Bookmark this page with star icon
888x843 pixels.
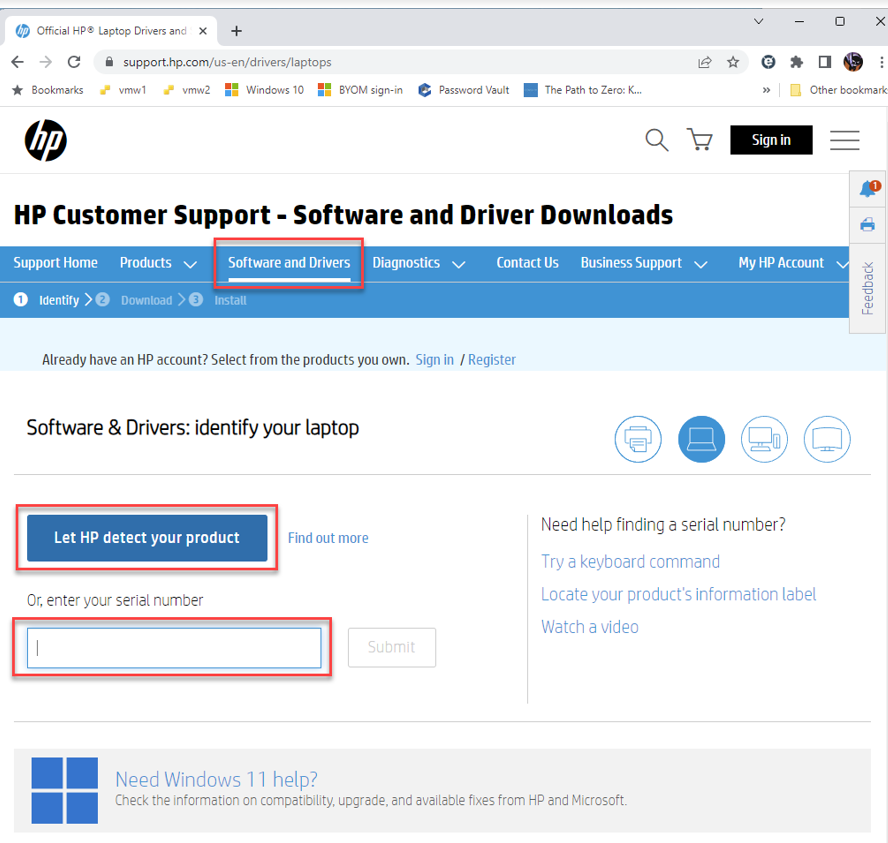tap(733, 62)
